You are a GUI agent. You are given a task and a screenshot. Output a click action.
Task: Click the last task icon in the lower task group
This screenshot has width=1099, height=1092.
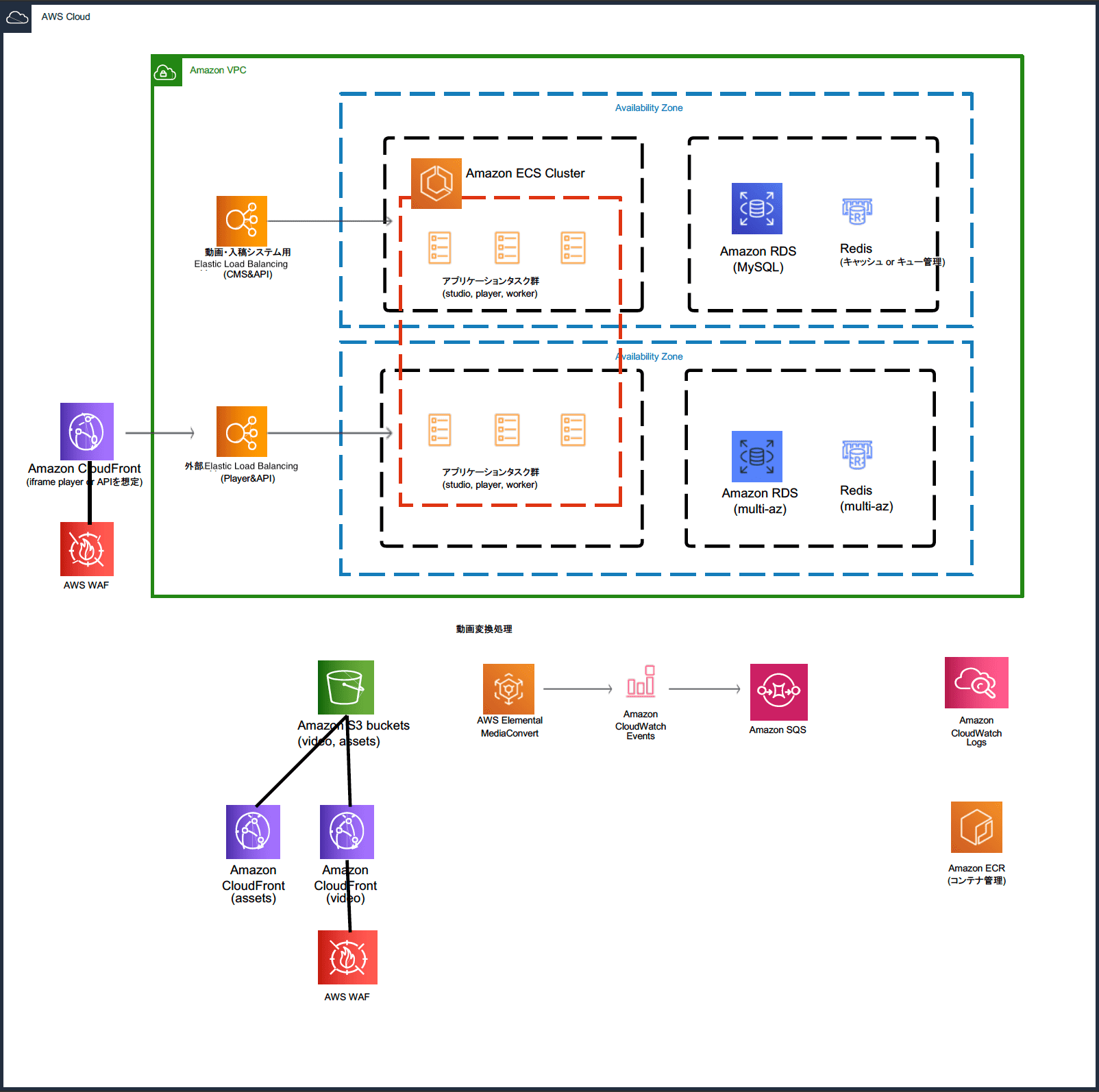pos(573,430)
